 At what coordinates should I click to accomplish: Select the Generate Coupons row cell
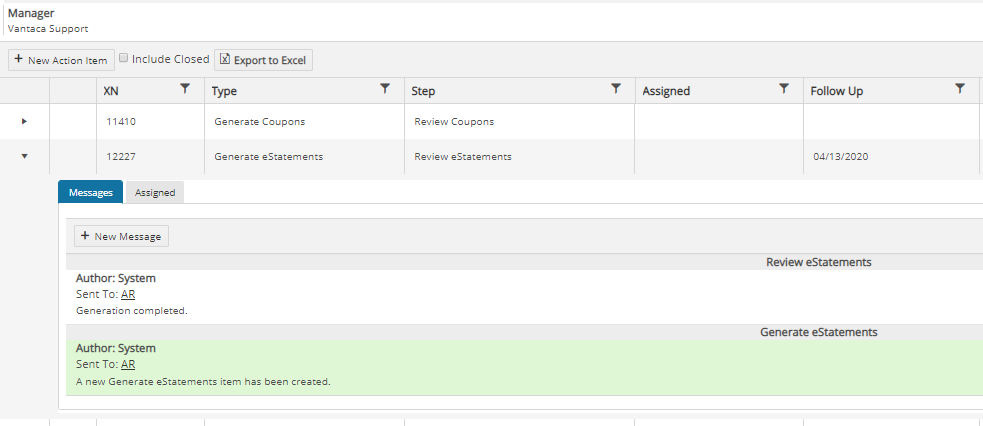click(x=260, y=122)
